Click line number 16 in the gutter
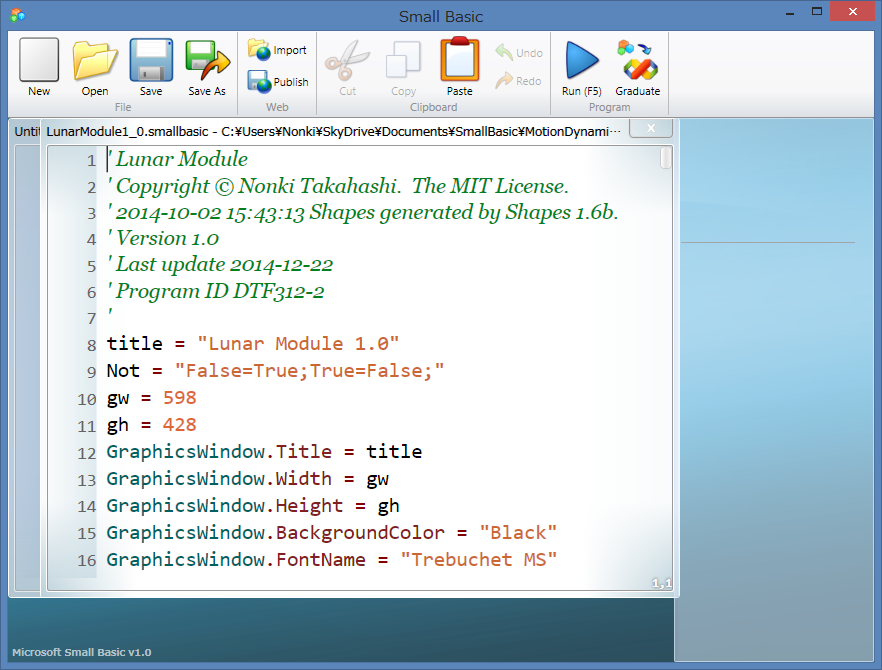This screenshot has width=882, height=670. pos(87,561)
